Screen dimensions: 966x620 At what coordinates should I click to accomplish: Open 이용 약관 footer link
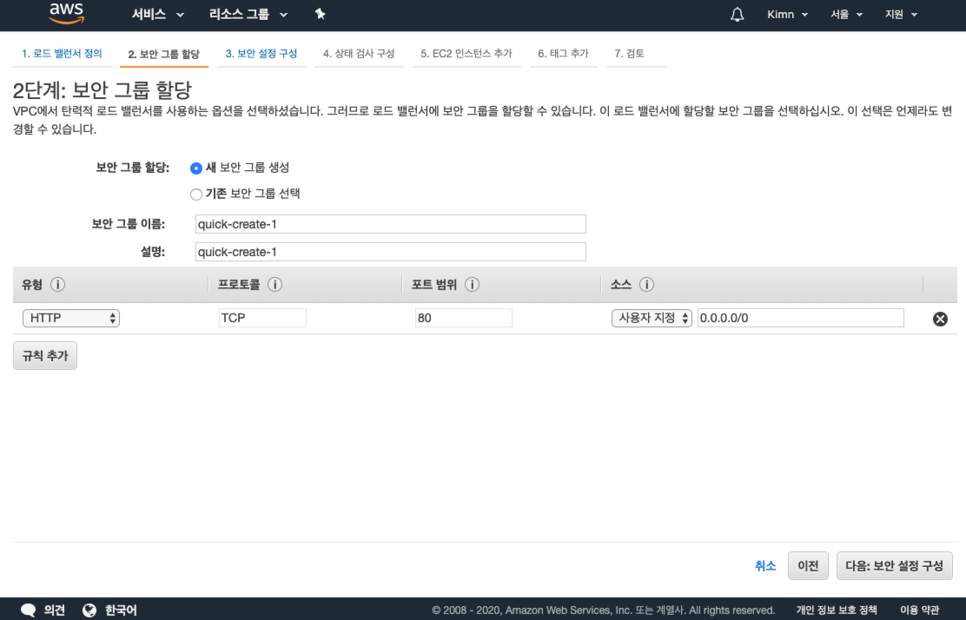pos(919,610)
